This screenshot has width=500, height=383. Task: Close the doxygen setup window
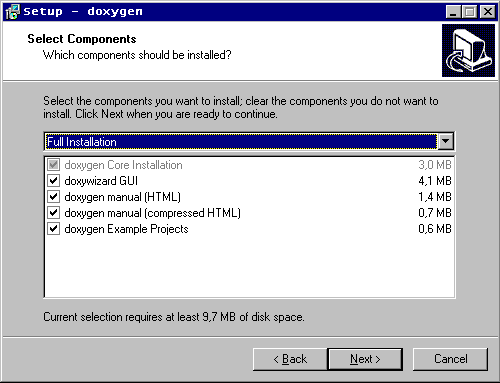[487, 12]
